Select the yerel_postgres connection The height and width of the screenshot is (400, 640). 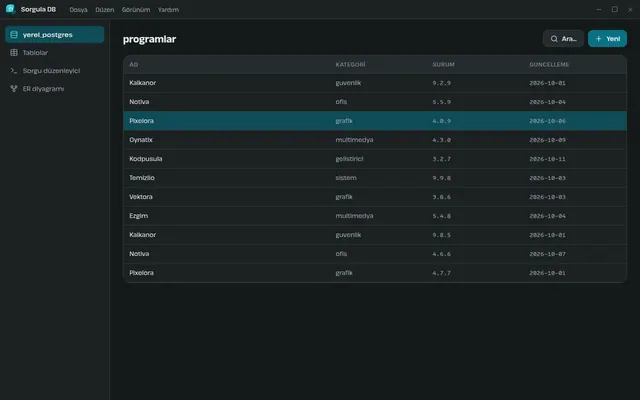point(55,35)
